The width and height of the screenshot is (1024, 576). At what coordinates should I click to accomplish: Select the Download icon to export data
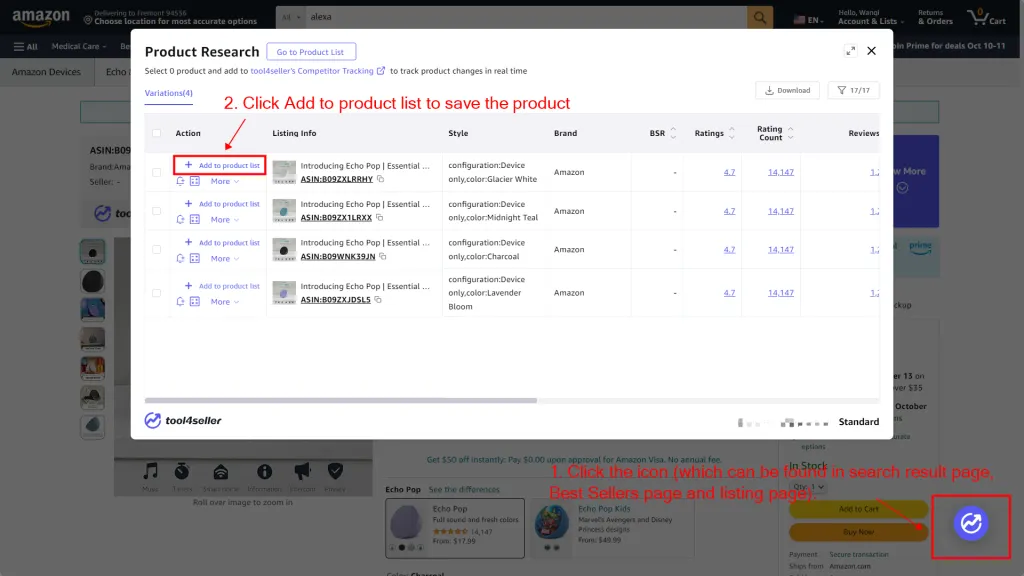(x=790, y=89)
